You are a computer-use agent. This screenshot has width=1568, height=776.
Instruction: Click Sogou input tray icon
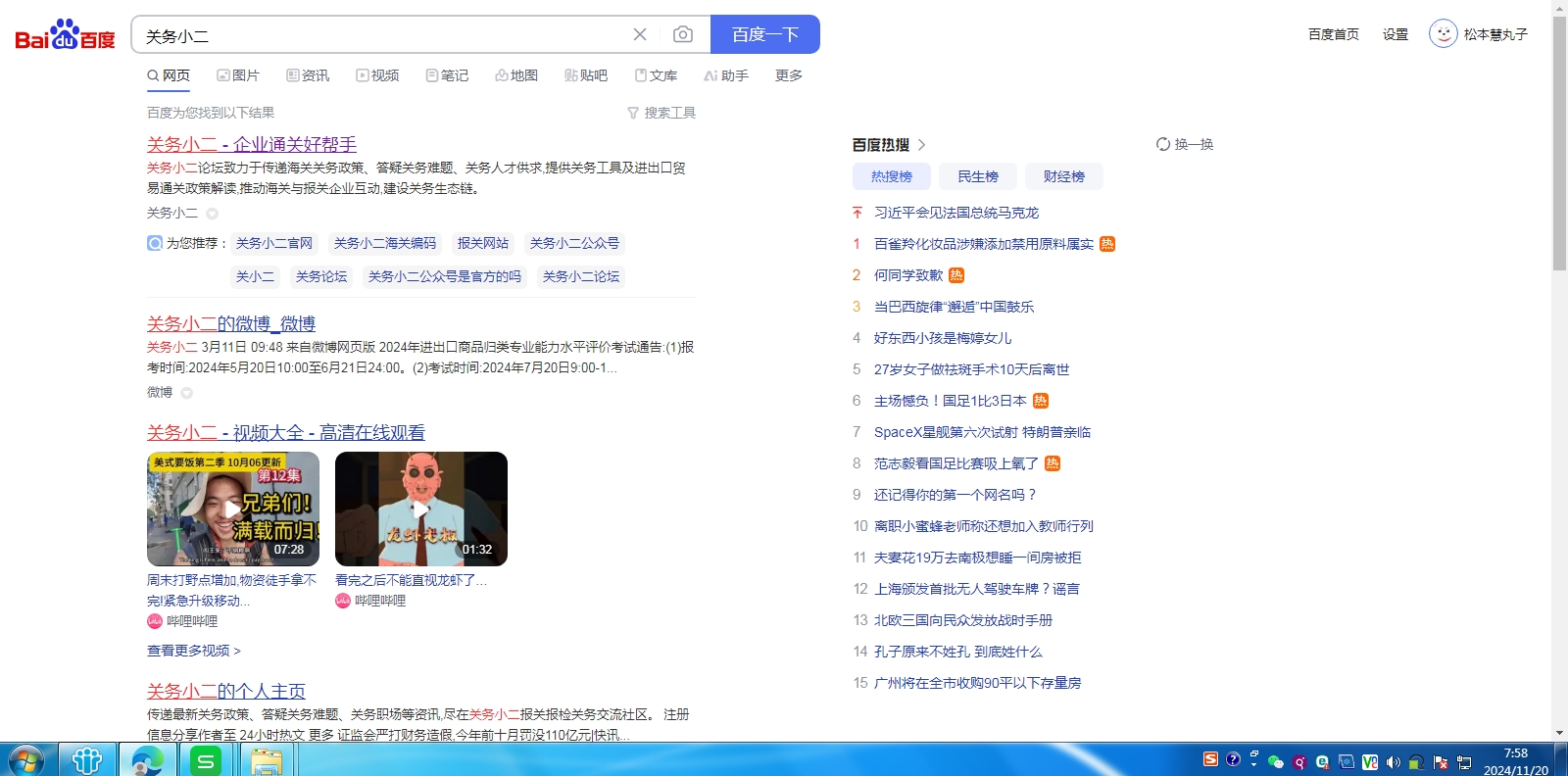(x=1211, y=759)
